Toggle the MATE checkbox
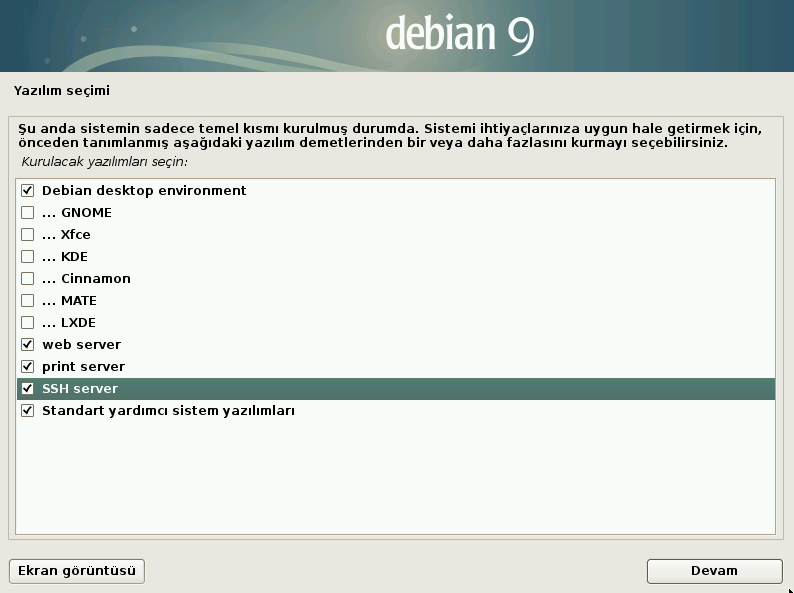The height and width of the screenshot is (593, 794). point(27,300)
